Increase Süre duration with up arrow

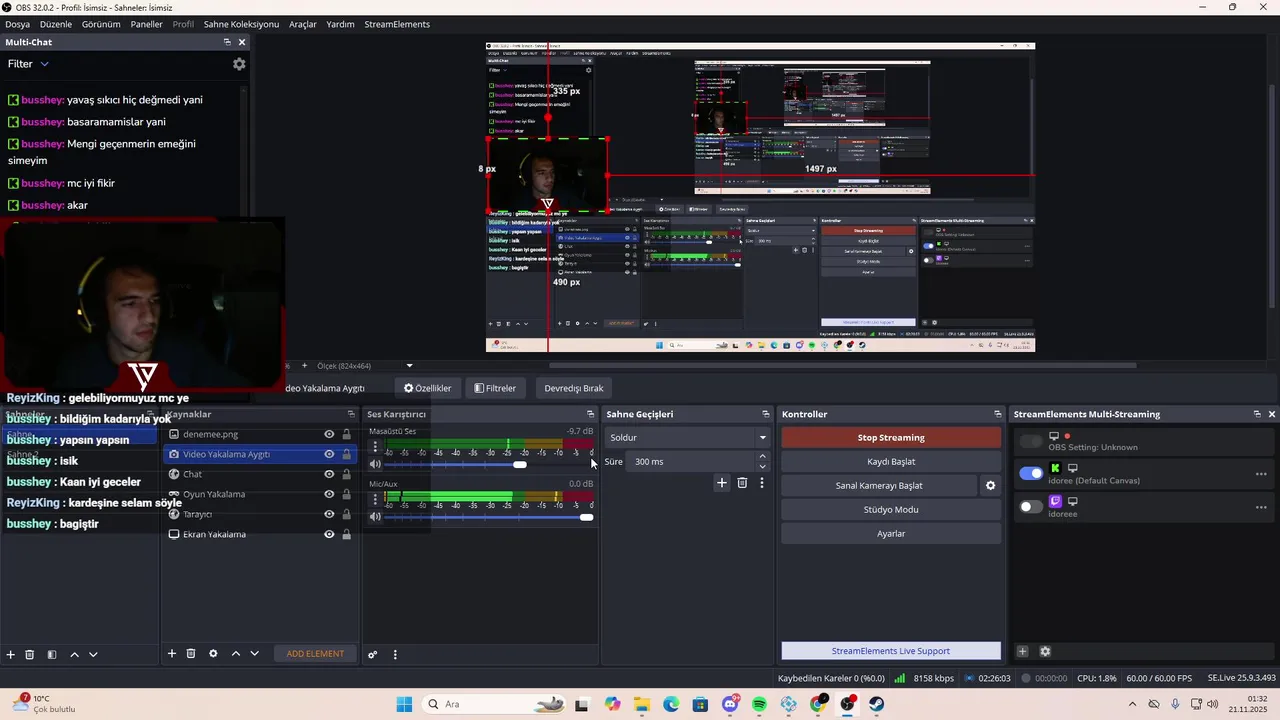pyautogui.click(x=762, y=457)
